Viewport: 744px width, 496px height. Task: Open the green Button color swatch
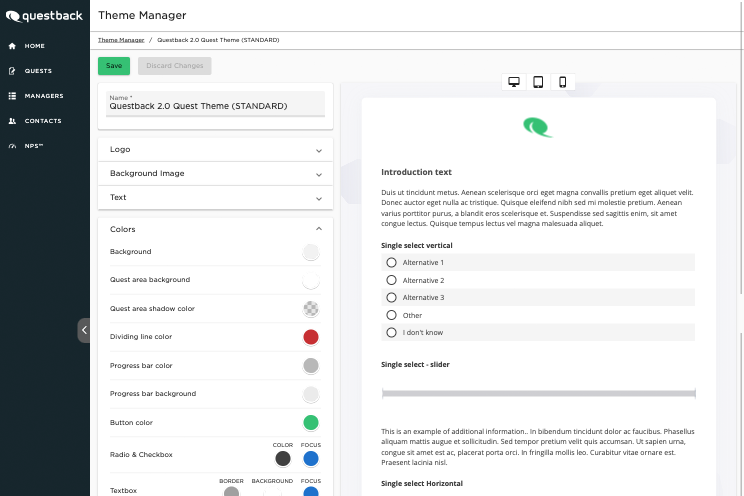tap(311, 422)
